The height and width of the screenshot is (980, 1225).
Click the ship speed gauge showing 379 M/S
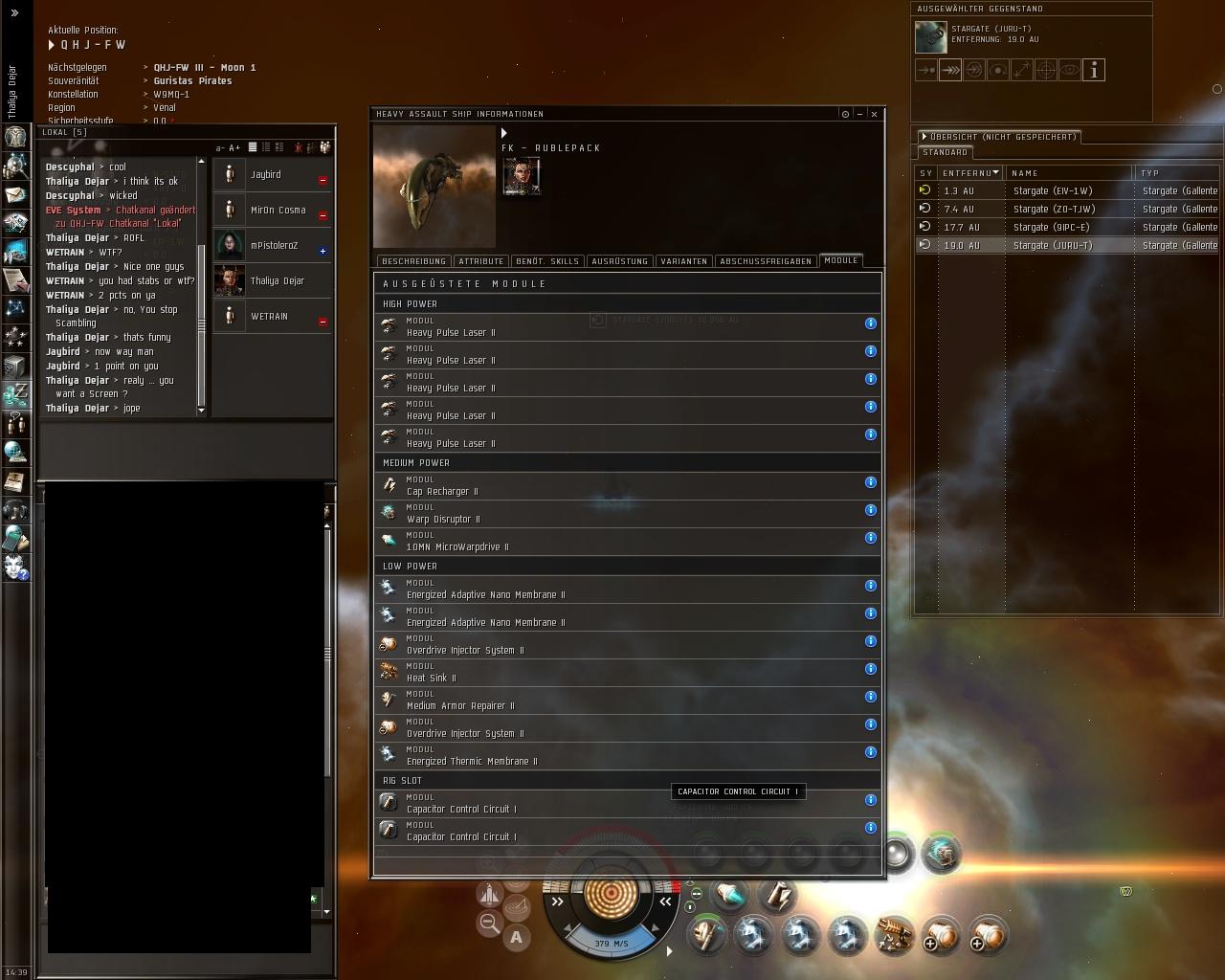point(611,943)
